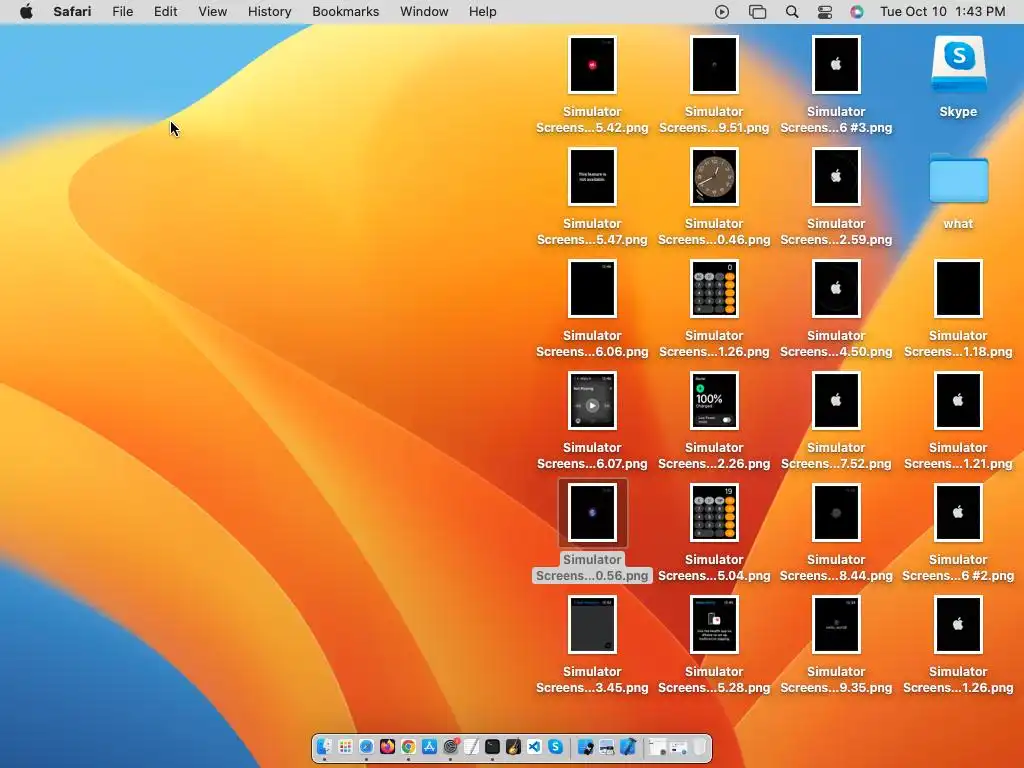The image size is (1024, 768).
Task: Open Skype from the Dock
Action: [x=556, y=746]
